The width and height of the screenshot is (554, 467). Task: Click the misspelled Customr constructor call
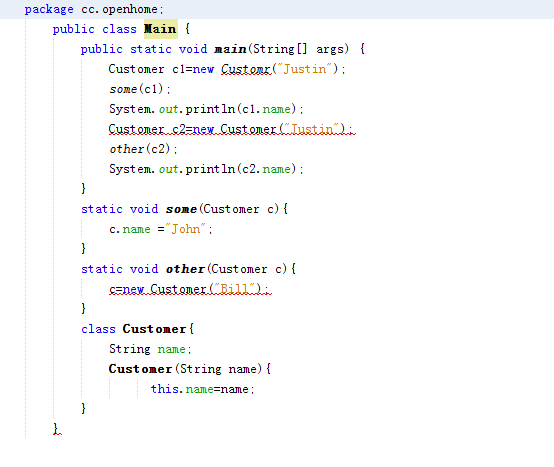coord(246,69)
